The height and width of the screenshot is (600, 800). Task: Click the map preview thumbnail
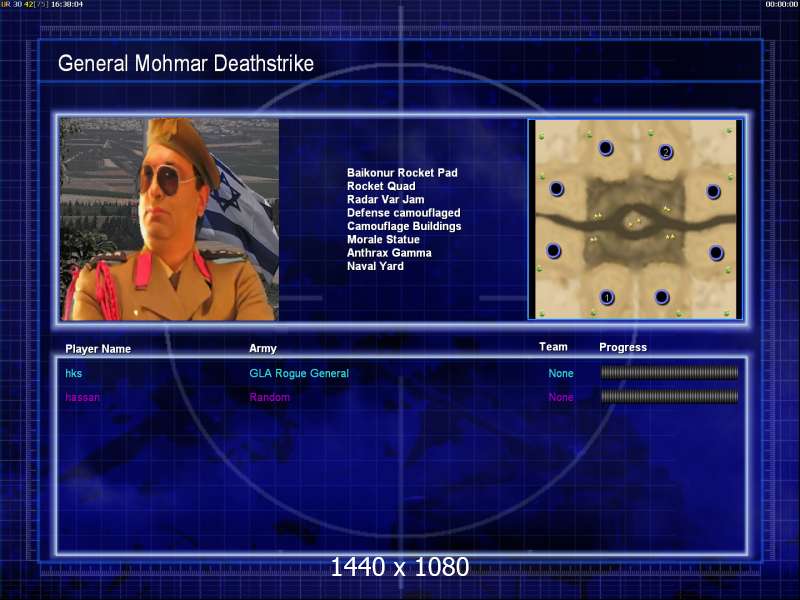[635, 219]
